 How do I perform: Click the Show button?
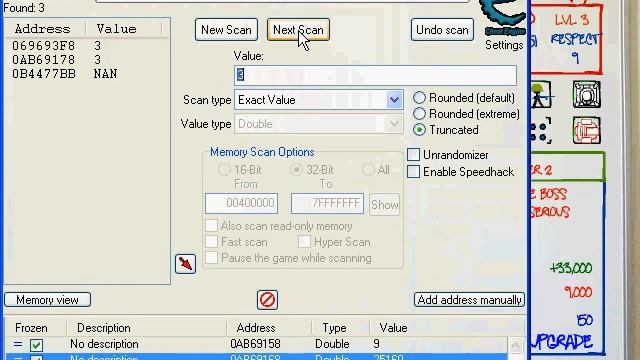click(384, 204)
